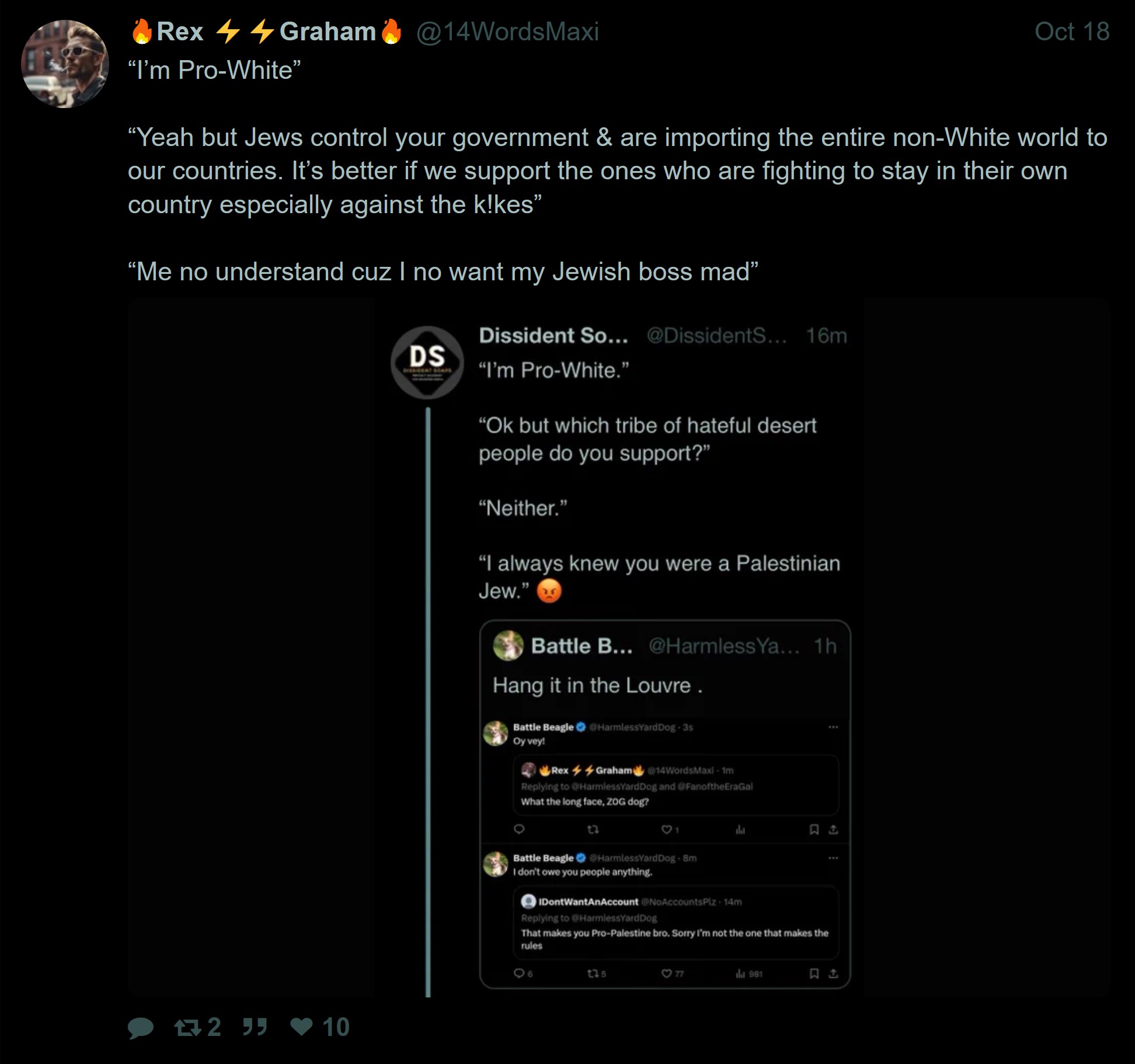Click the reply speech bubble below the post

[140, 1028]
